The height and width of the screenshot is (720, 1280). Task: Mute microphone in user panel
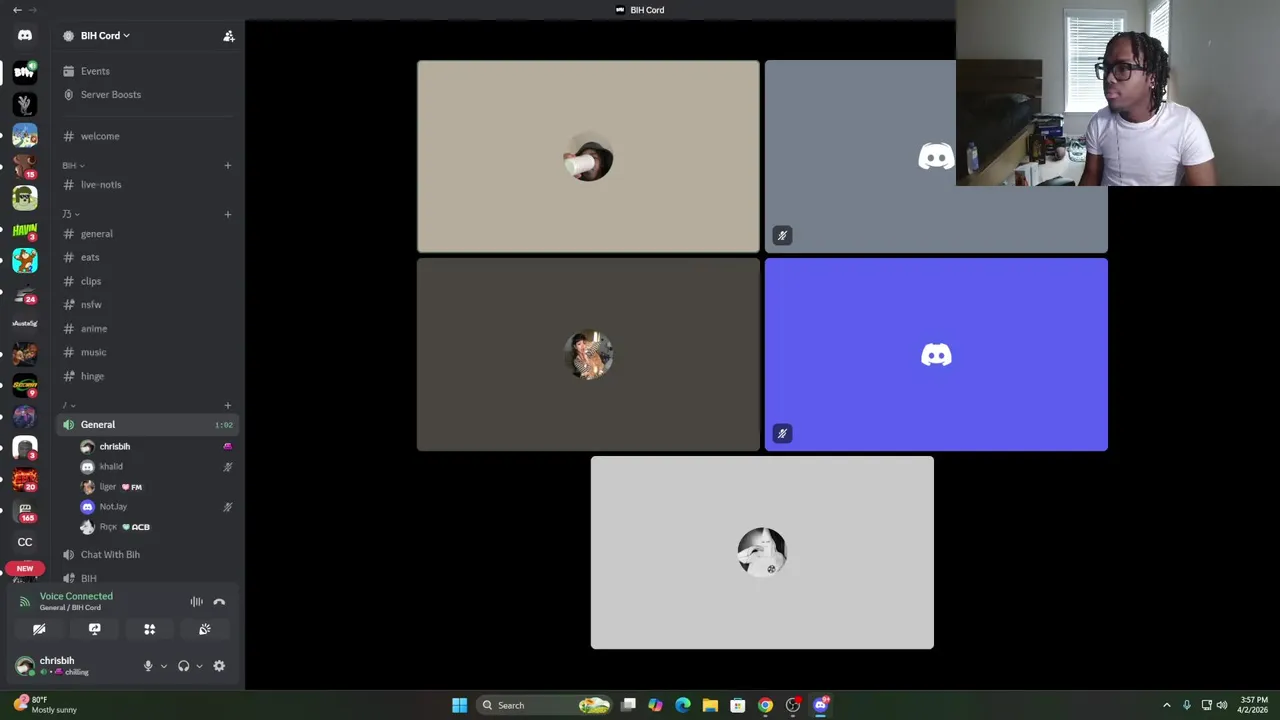click(x=148, y=666)
